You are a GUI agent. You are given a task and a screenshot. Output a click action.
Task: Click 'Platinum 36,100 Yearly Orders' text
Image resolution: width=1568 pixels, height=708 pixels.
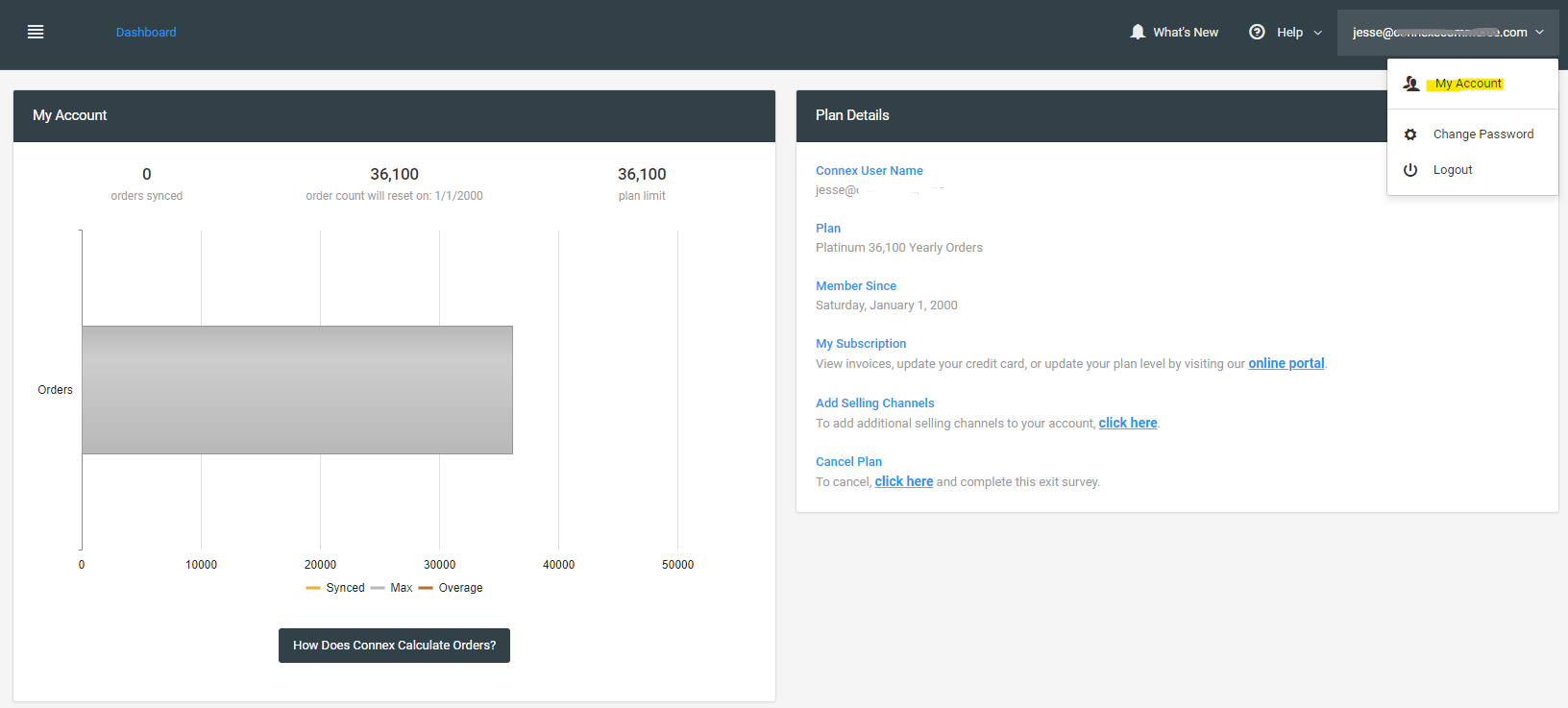click(x=899, y=248)
